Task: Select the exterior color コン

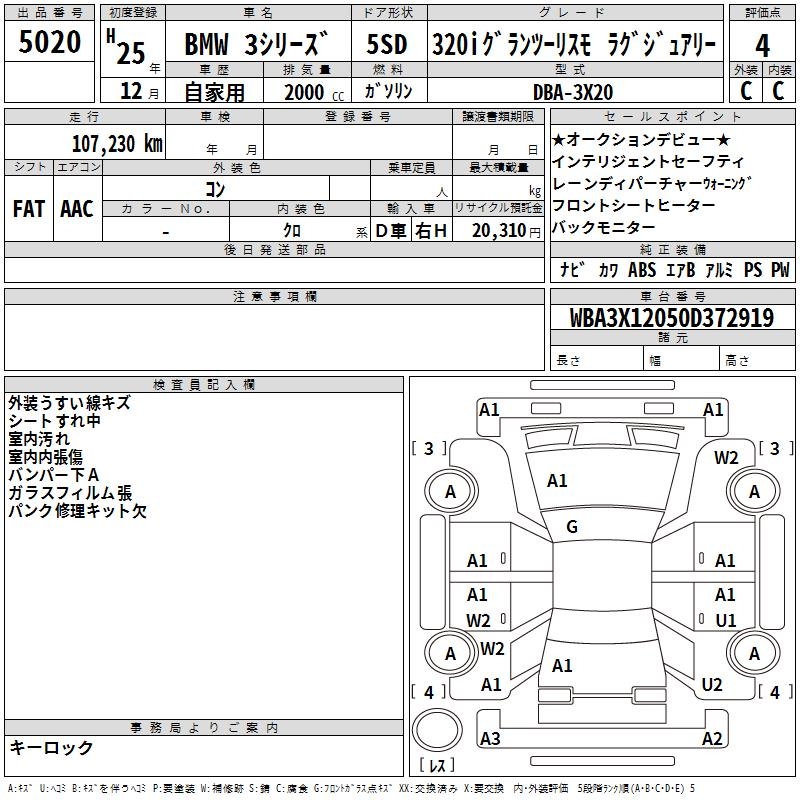Action: (x=215, y=190)
